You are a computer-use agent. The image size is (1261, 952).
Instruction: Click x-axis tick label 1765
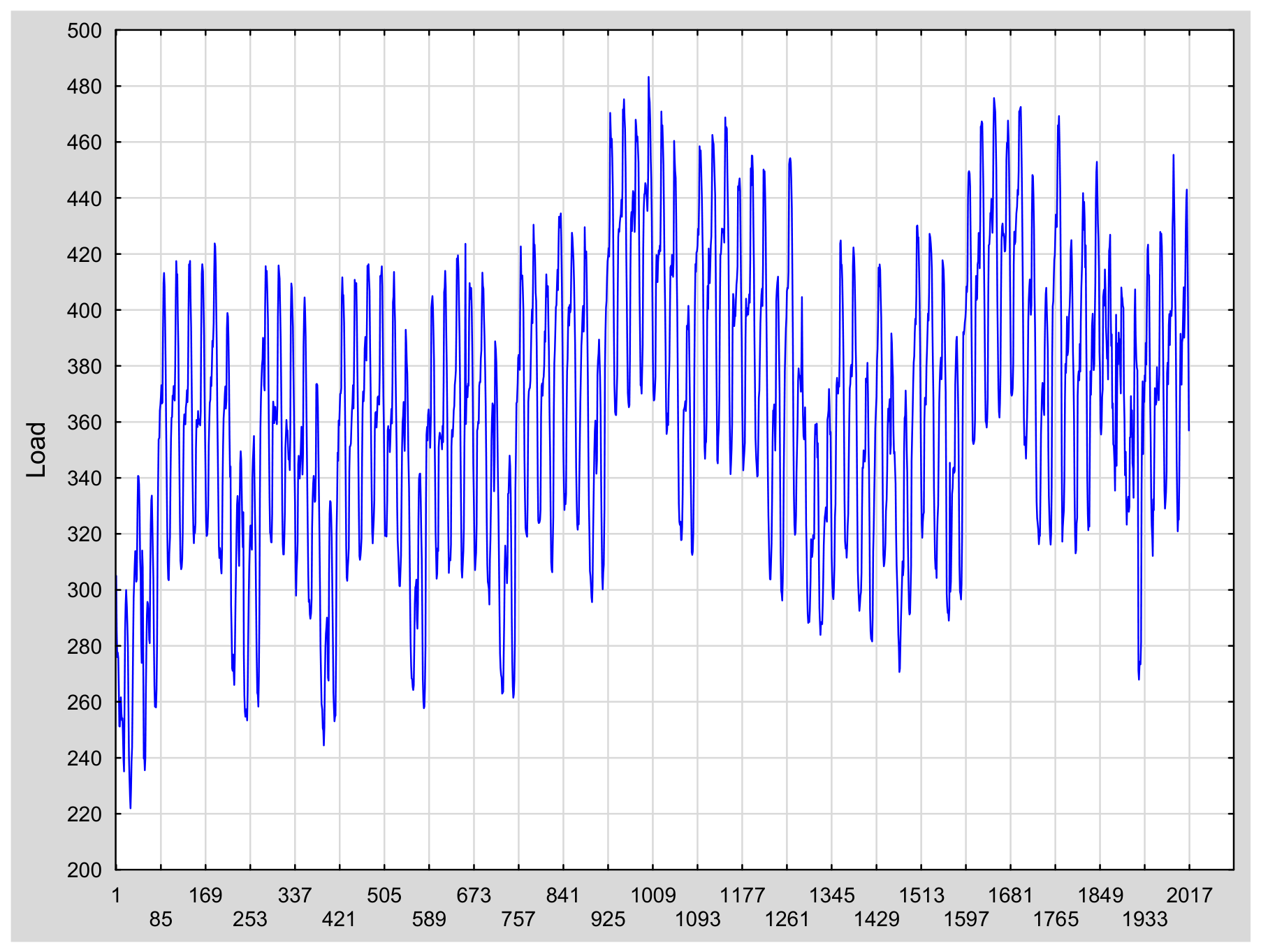coord(1056,919)
